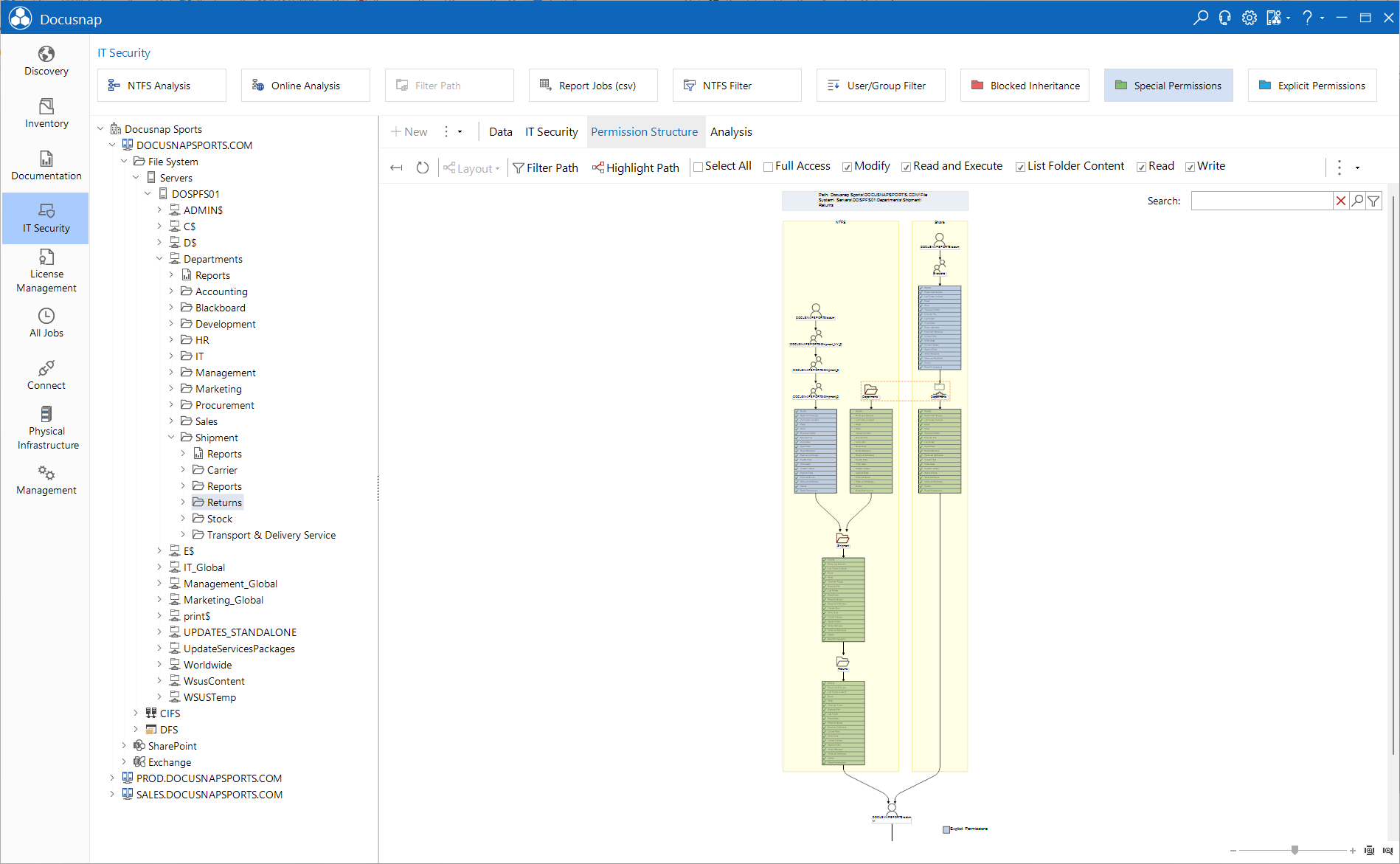Expand the ADMIN$ share node
The image size is (1400, 864).
pos(159,210)
